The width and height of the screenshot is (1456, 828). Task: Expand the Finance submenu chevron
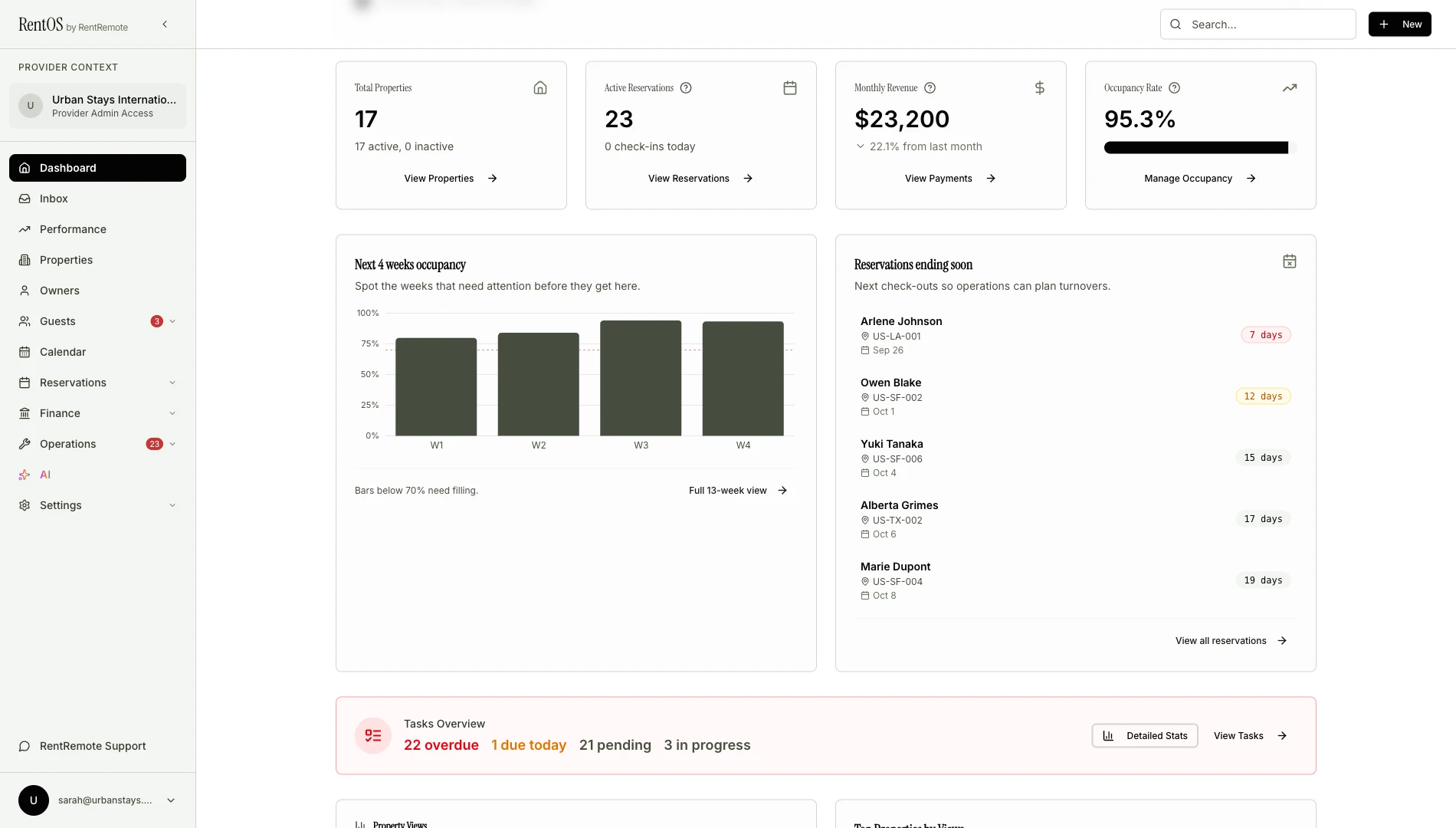[172, 413]
